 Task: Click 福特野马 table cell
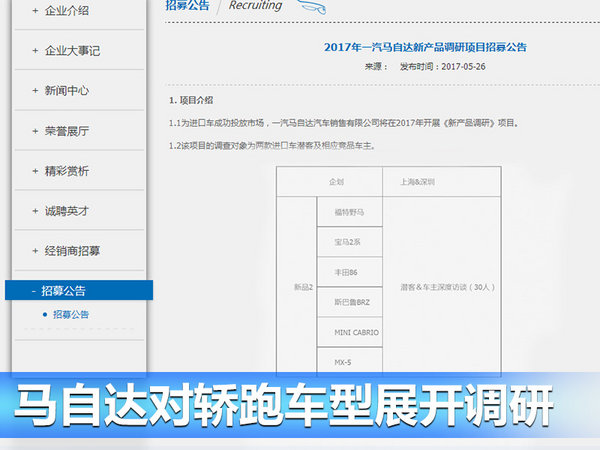coord(349,212)
